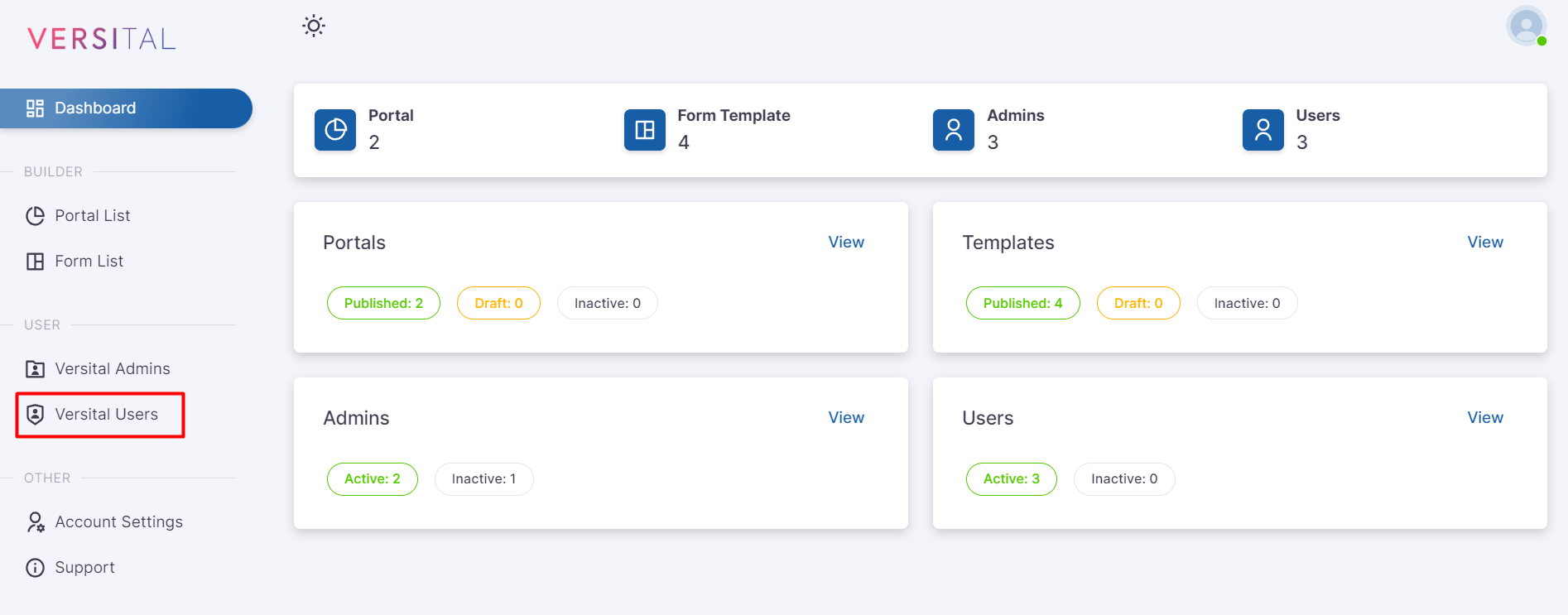Click the Users stat person icon
The width and height of the screenshot is (1568, 615).
(1263, 130)
